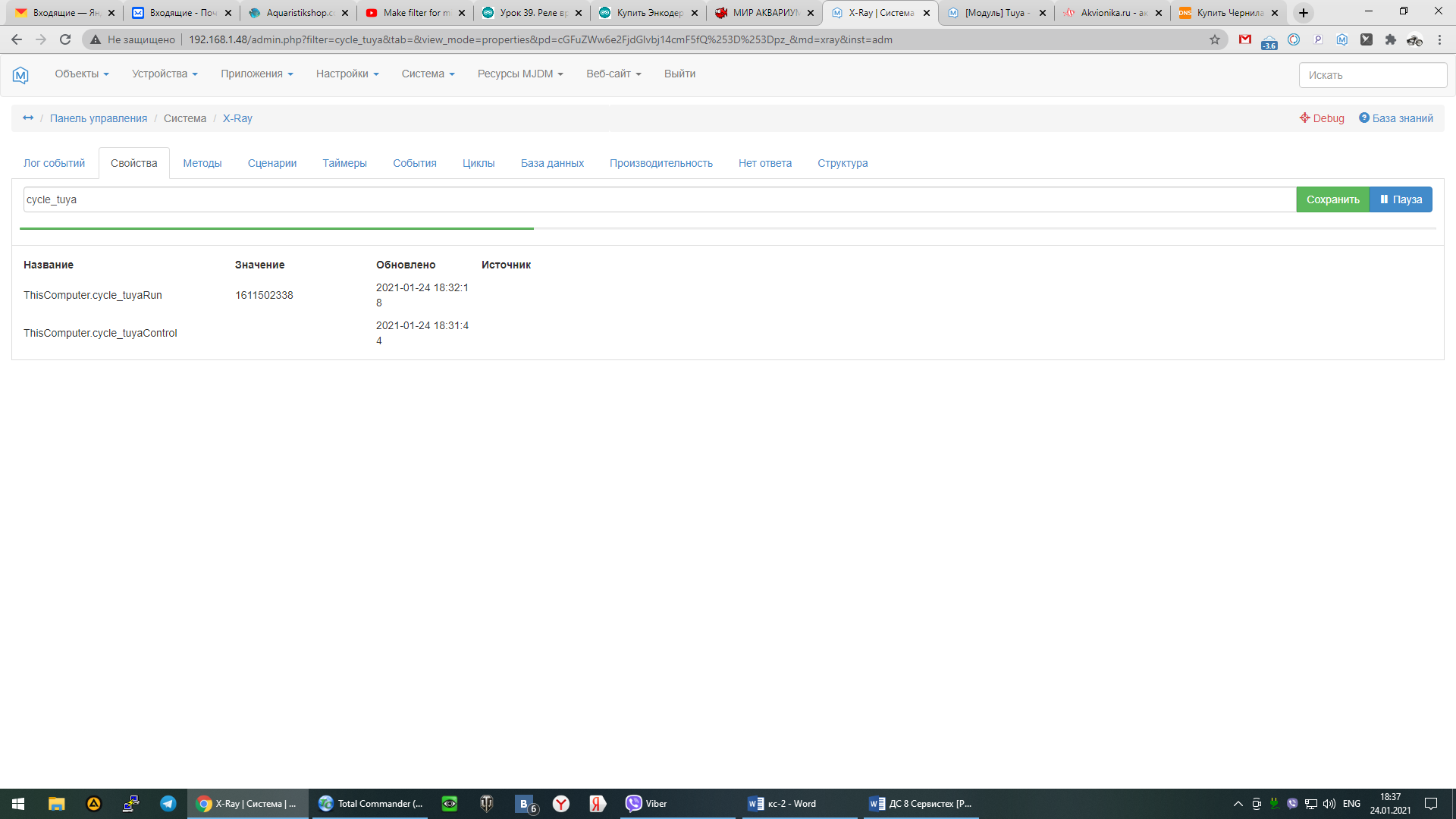Open the Debug tool link

pyautogui.click(x=1322, y=118)
